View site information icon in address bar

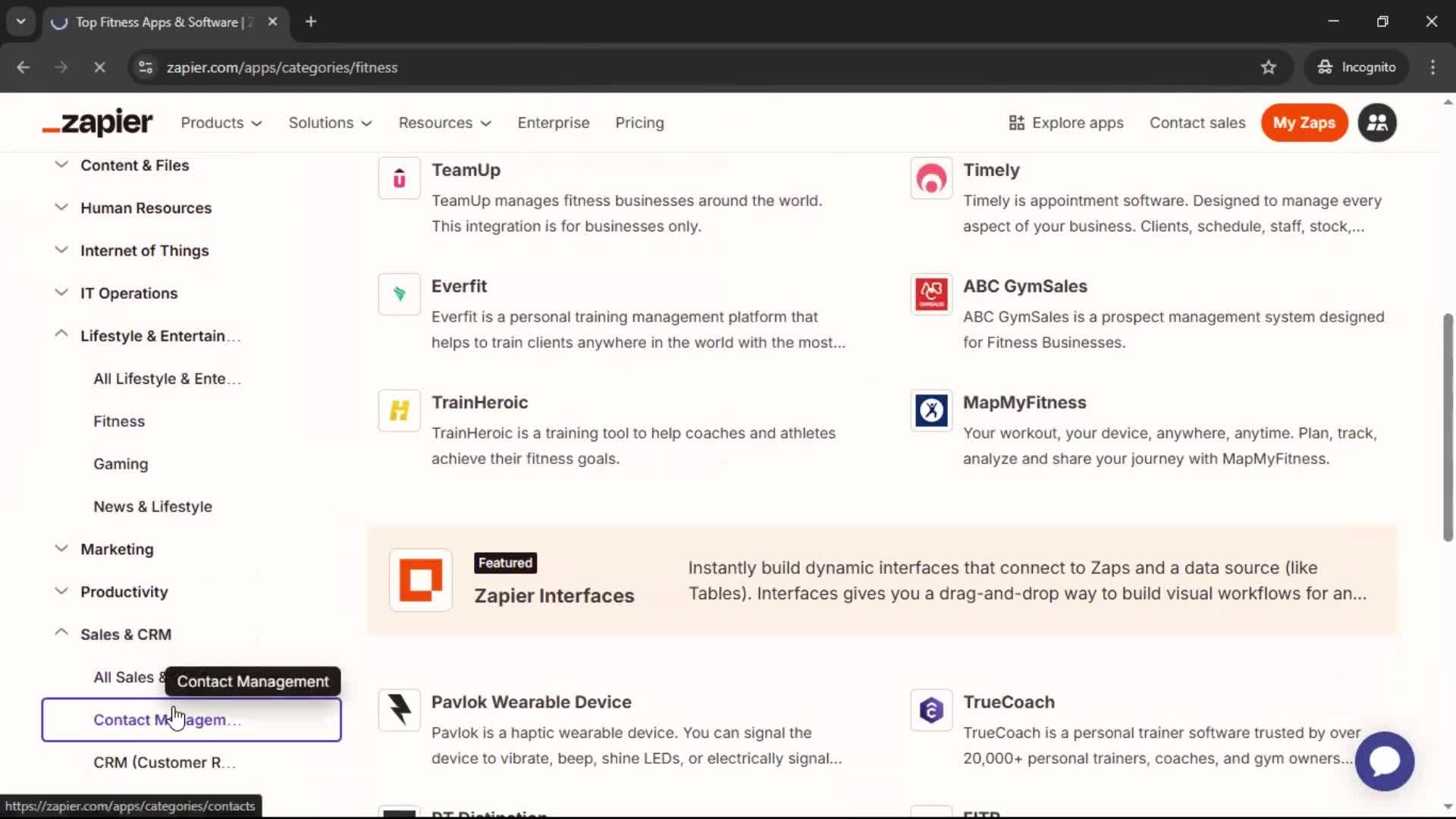(x=146, y=67)
